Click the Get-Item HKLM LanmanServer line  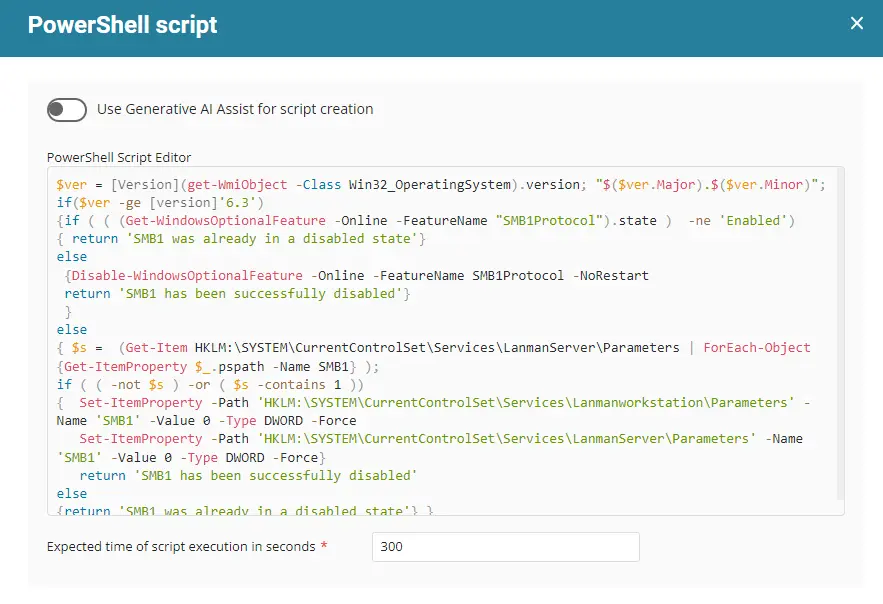[434, 348]
